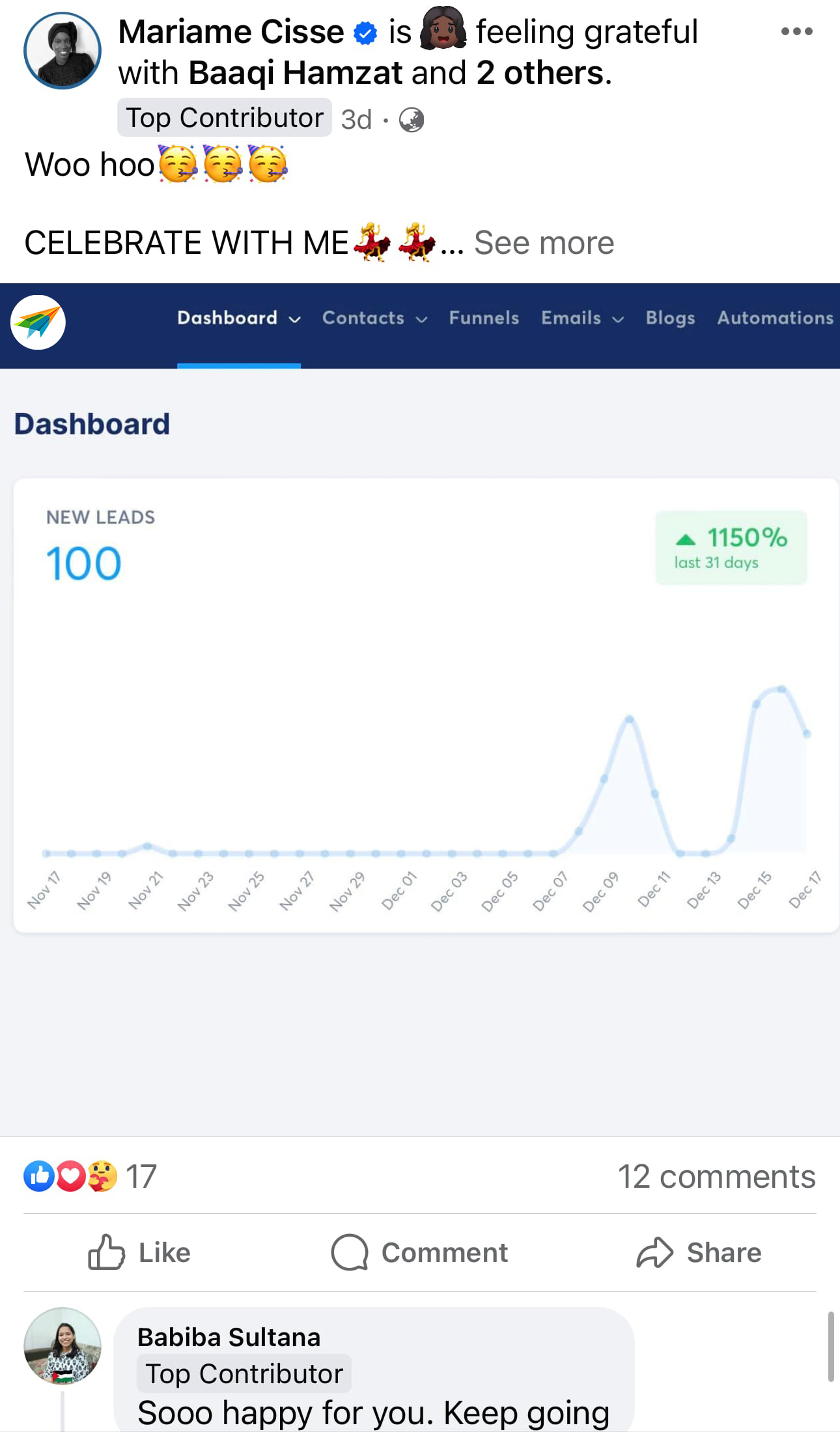This screenshot has height=1432, width=840.
Task: Open the Blogs menu item
Action: click(670, 318)
